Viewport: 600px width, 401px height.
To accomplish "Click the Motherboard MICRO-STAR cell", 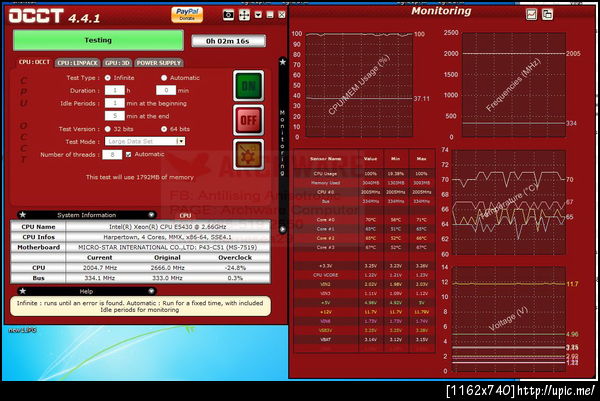I will (x=168, y=247).
